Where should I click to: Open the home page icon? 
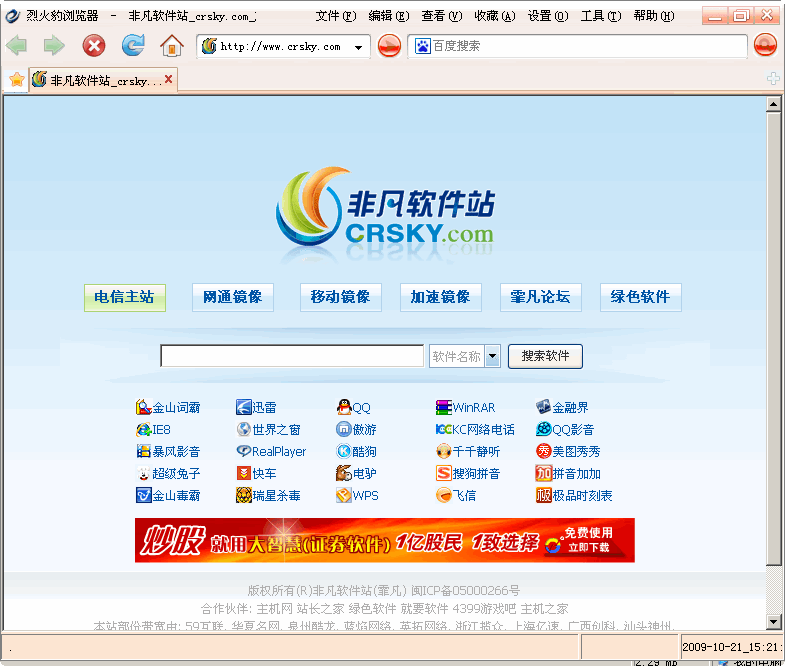172,46
